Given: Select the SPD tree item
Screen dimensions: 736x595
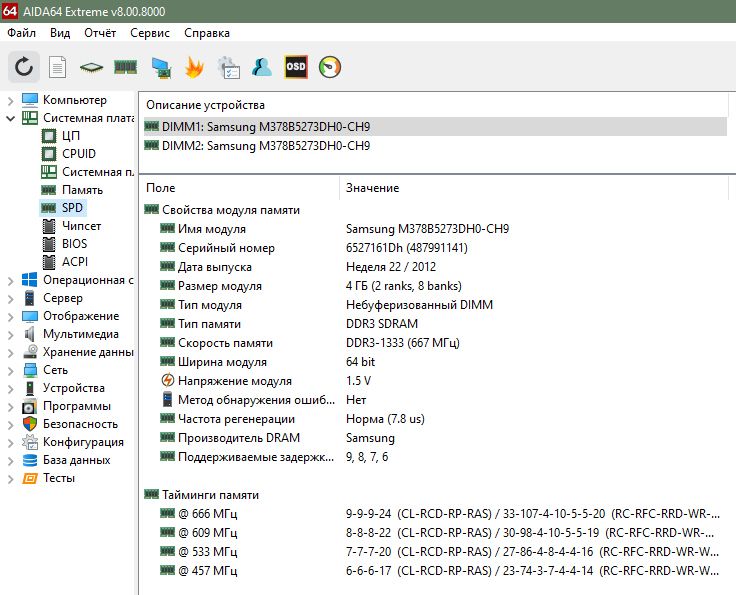Looking at the screenshot, I should tap(62, 208).
